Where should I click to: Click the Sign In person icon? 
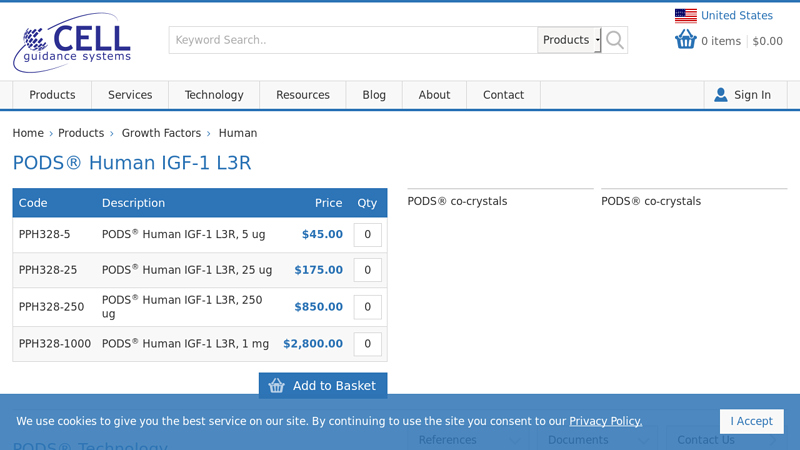coord(720,95)
